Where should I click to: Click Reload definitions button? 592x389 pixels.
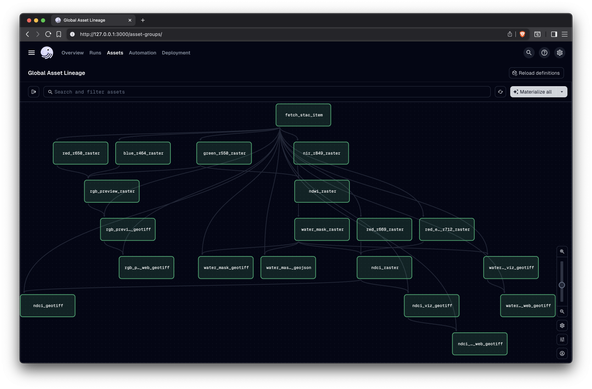536,73
